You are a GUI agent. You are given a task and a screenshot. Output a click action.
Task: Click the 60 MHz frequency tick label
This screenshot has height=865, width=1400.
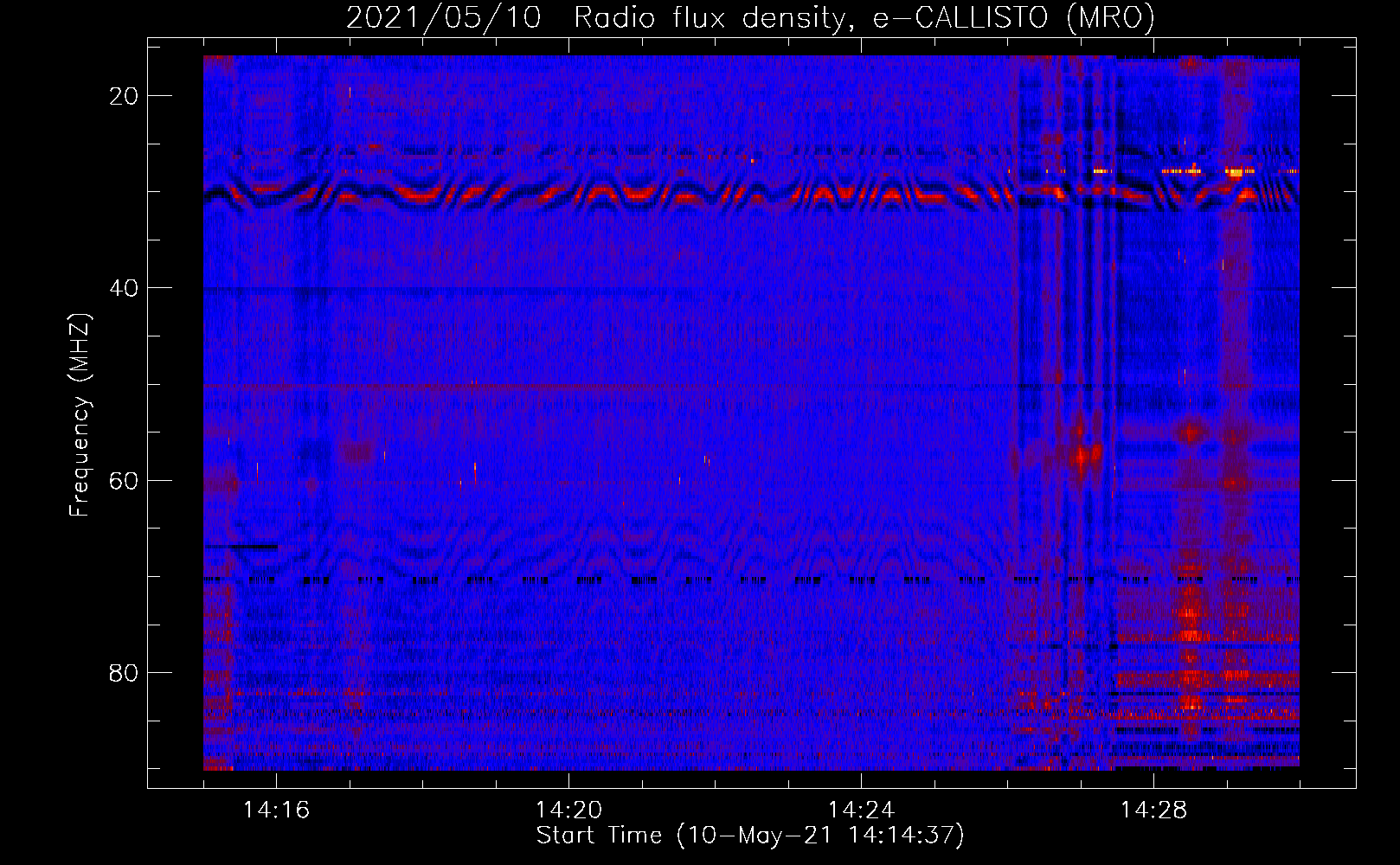[124, 480]
